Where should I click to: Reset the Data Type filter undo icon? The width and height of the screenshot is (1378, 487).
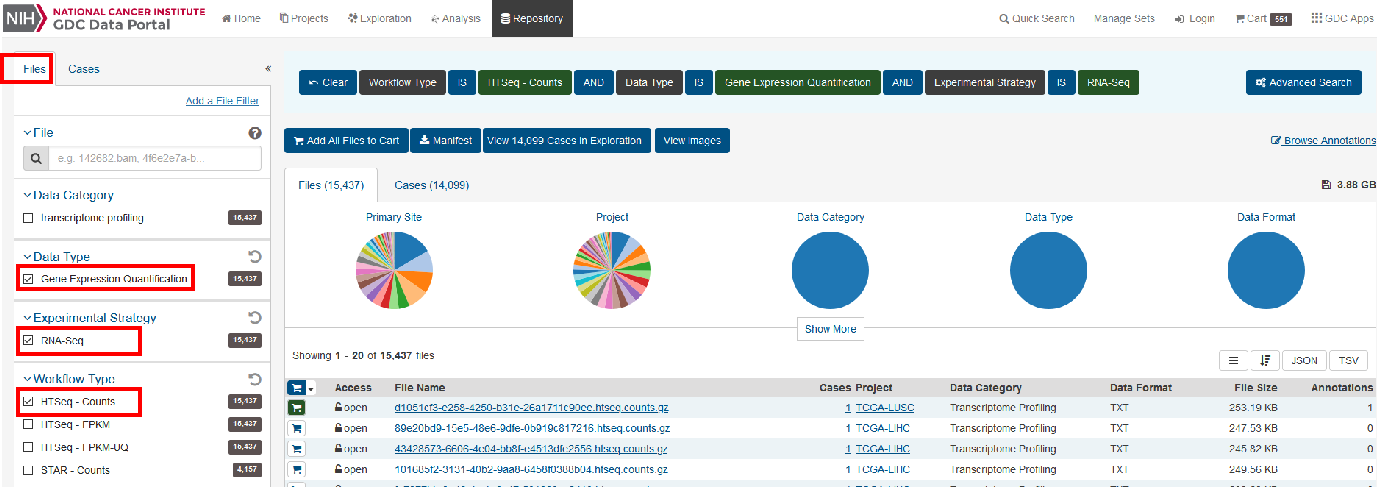click(254, 257)
